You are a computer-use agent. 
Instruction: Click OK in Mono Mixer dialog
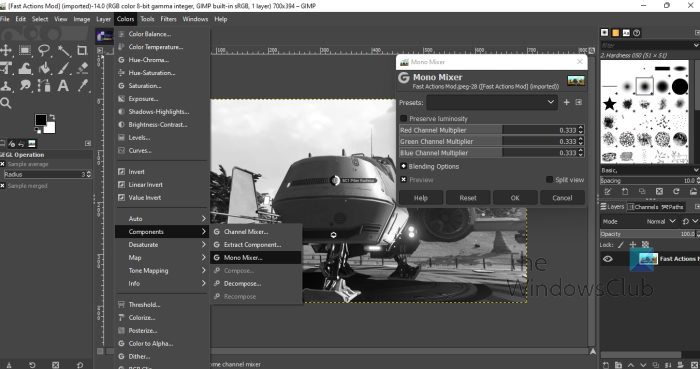(515, 198)
